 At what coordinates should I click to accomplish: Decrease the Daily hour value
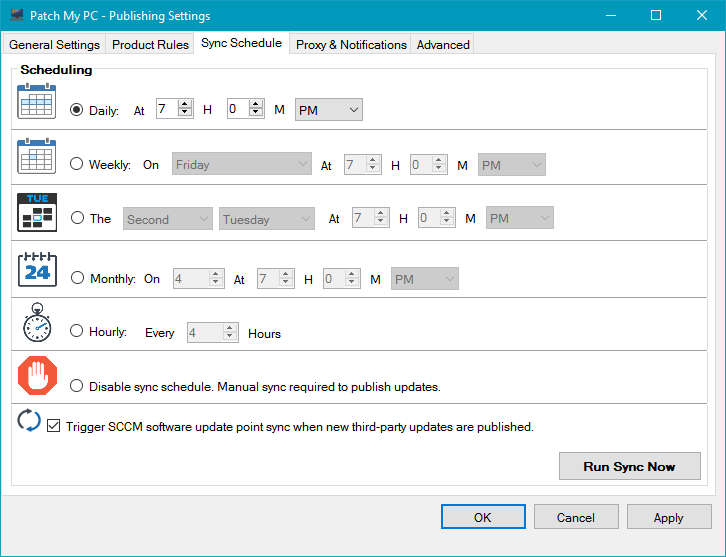(x=185, y=113)
